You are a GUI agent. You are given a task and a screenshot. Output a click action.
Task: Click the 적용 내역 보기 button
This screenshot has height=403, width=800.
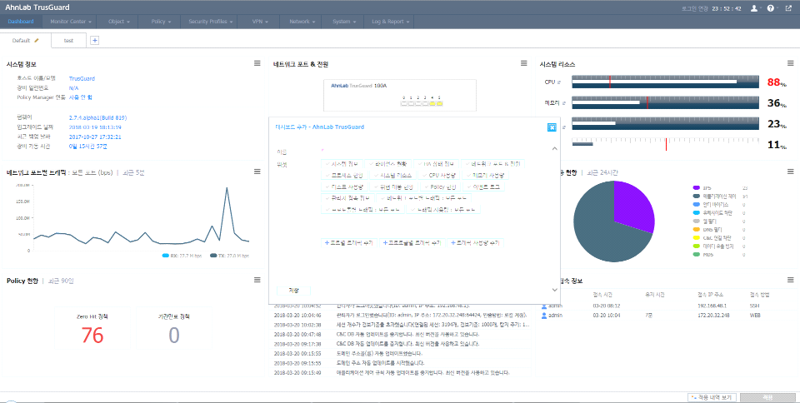click(712, 397)
